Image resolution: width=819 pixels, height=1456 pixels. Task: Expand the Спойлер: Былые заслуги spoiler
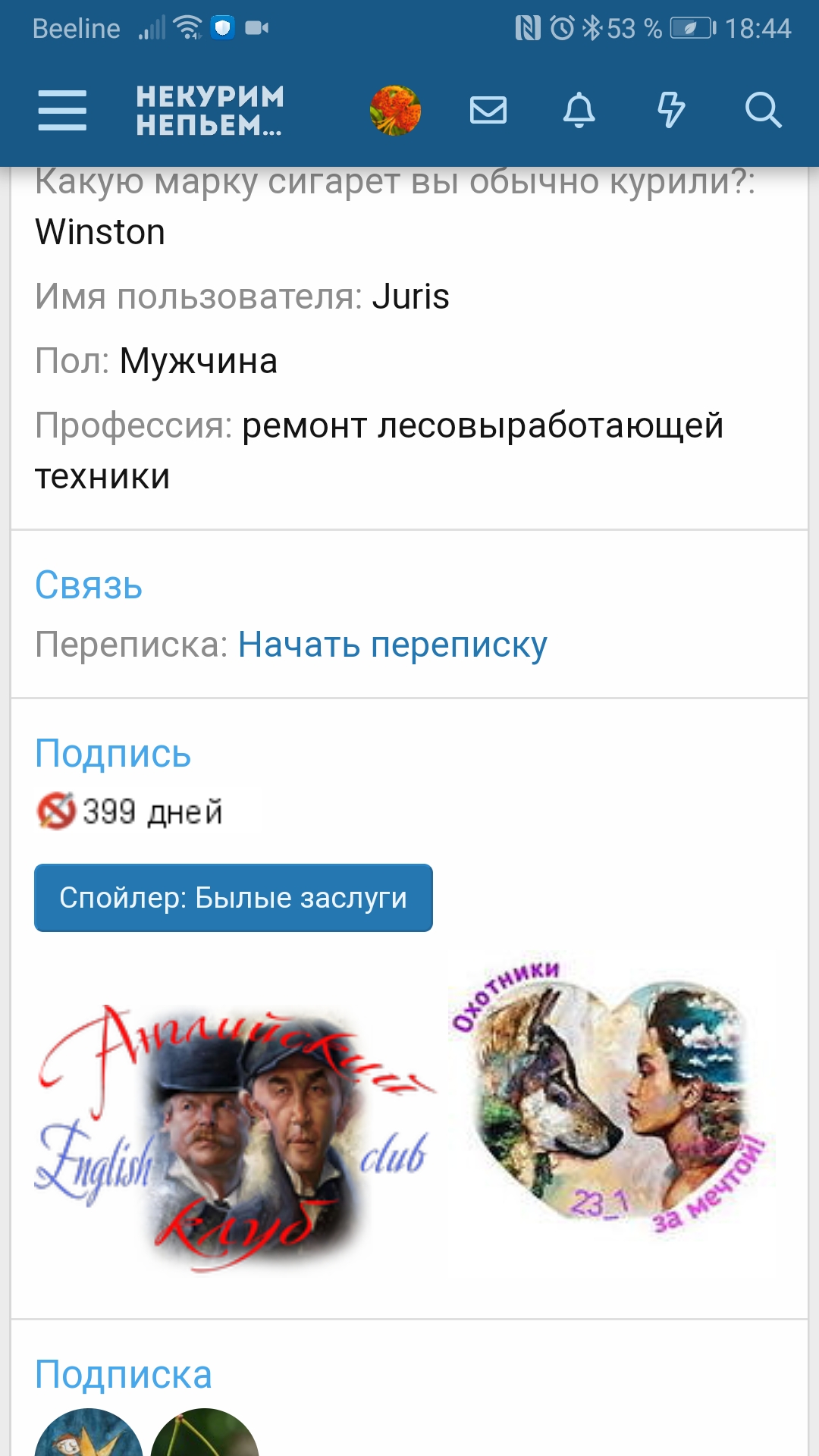click(234, 898)
